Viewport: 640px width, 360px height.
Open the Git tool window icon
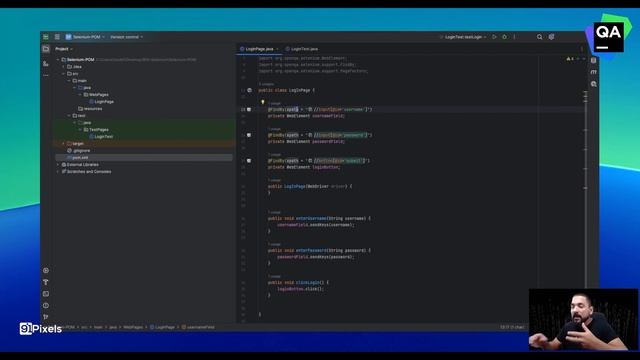click(x=46, y=317)
